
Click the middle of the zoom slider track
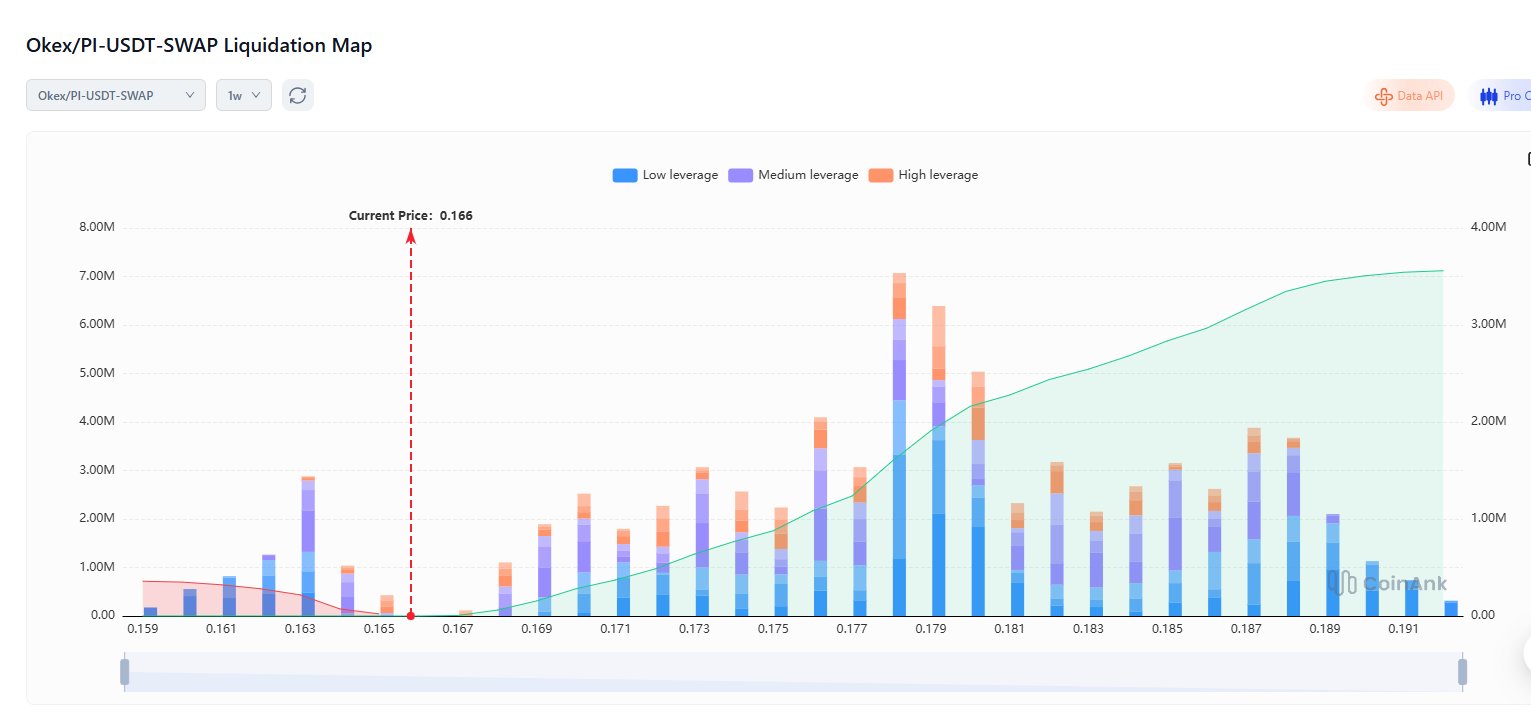pos(793,672)
